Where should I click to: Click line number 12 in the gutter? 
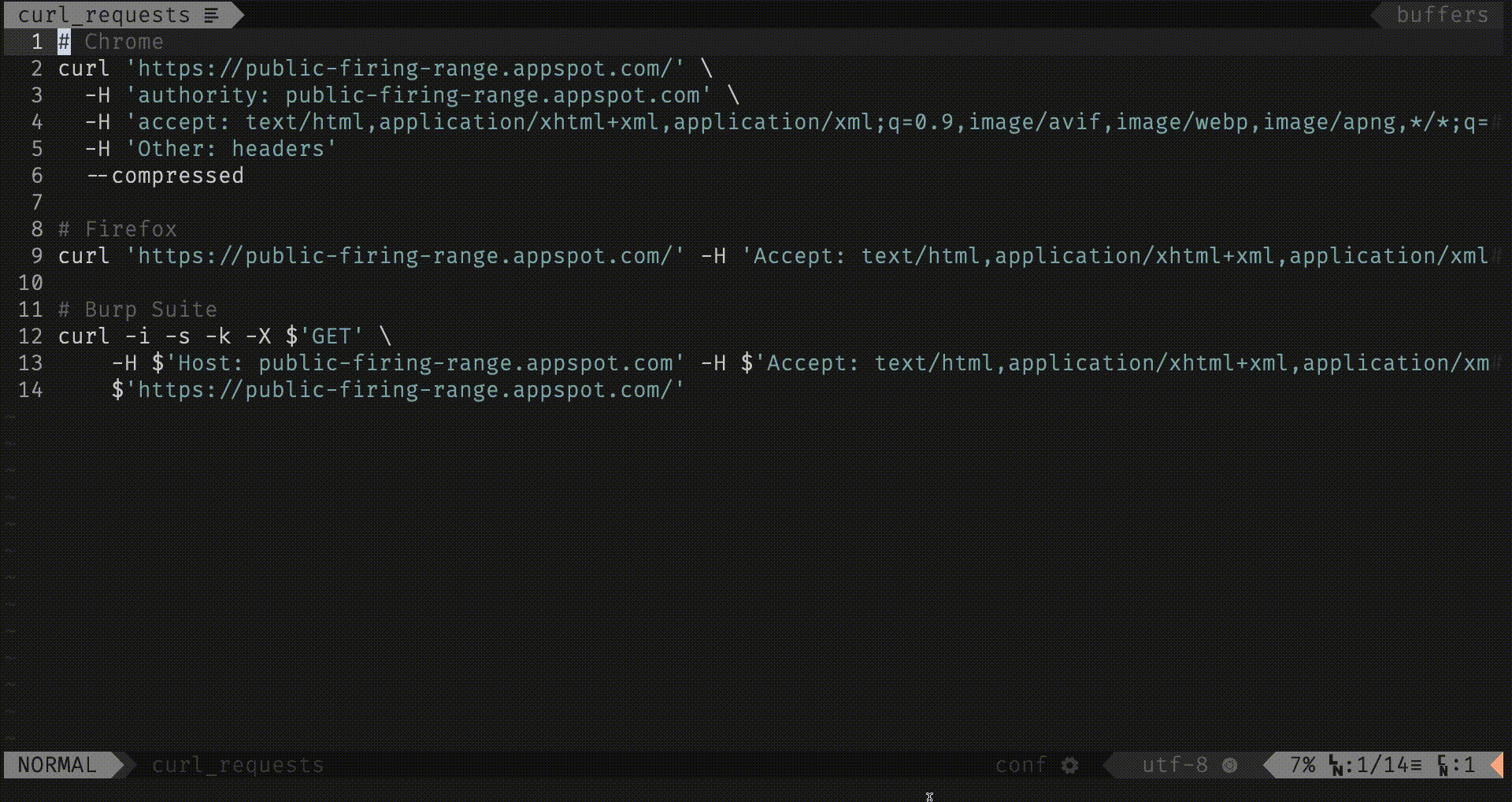tap(30, 336)
